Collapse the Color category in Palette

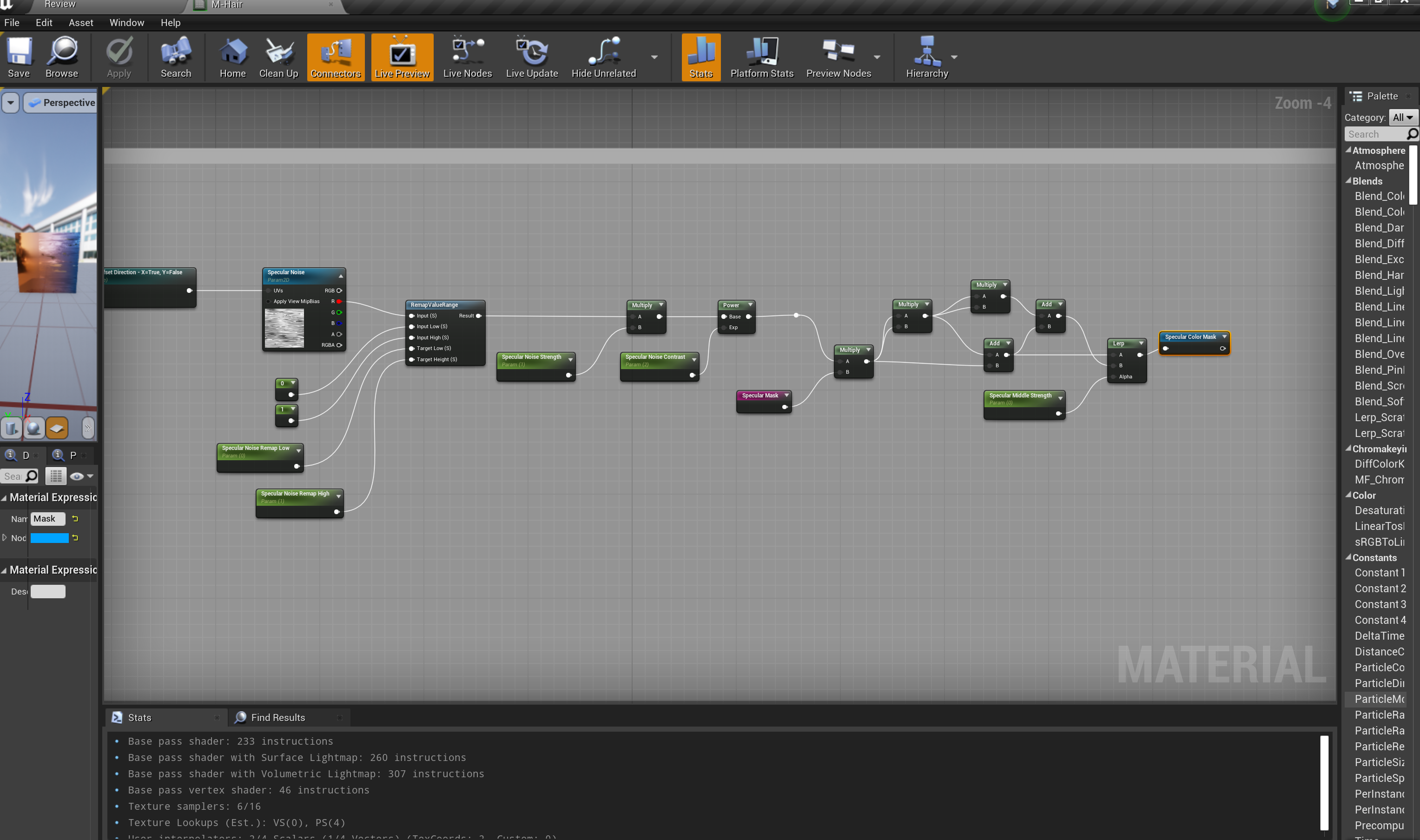tap(1349, 495)
